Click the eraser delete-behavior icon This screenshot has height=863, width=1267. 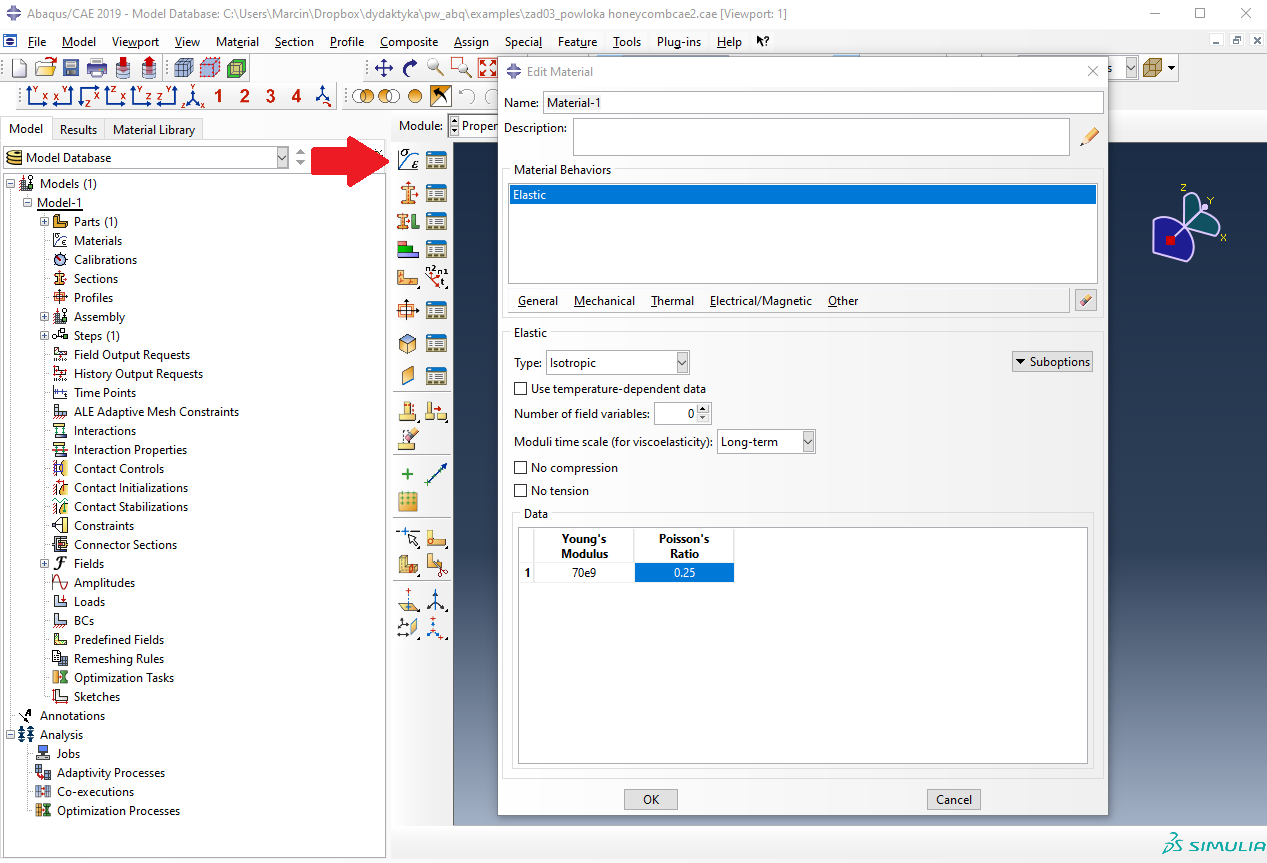tap(1085, 300)
